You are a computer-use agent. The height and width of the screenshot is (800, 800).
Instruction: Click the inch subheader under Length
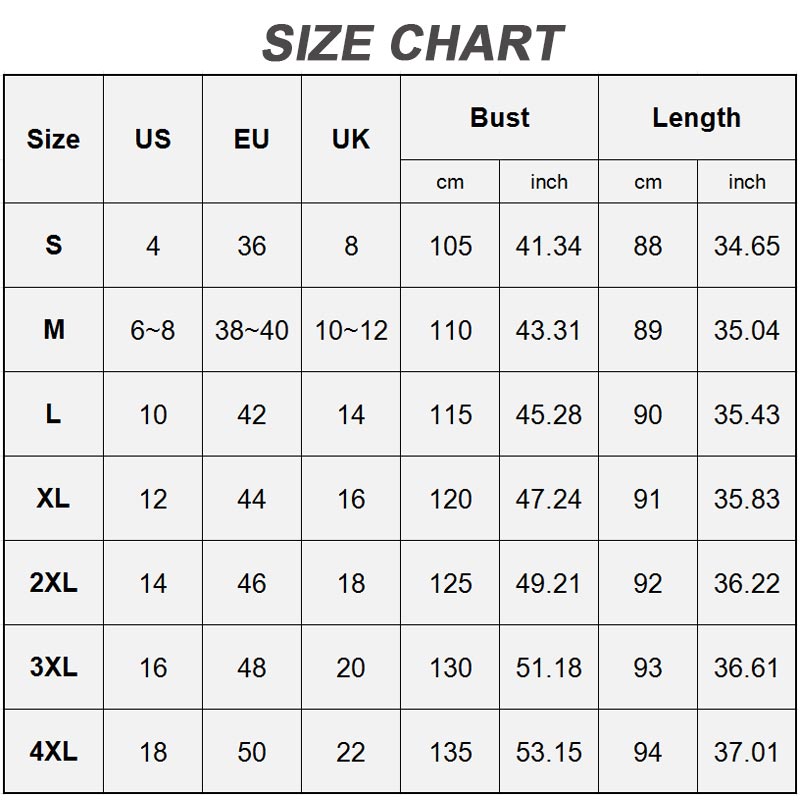click(x=746, y=182)
